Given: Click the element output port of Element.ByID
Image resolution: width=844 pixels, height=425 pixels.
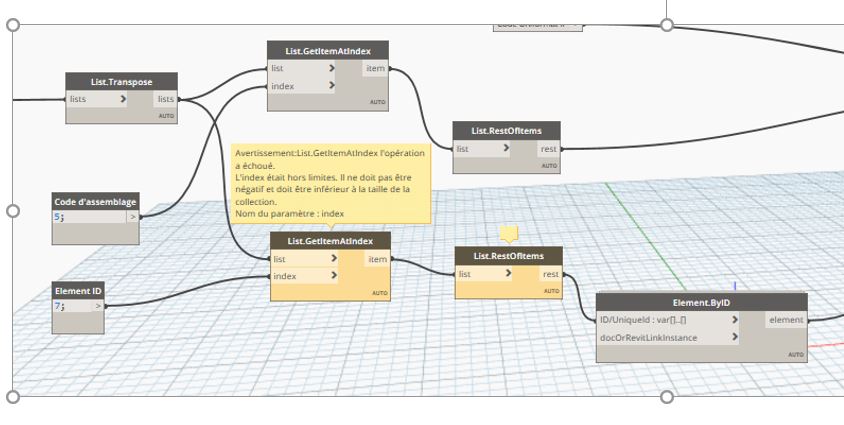Looking at the screenshot, I should coord(786,320).
